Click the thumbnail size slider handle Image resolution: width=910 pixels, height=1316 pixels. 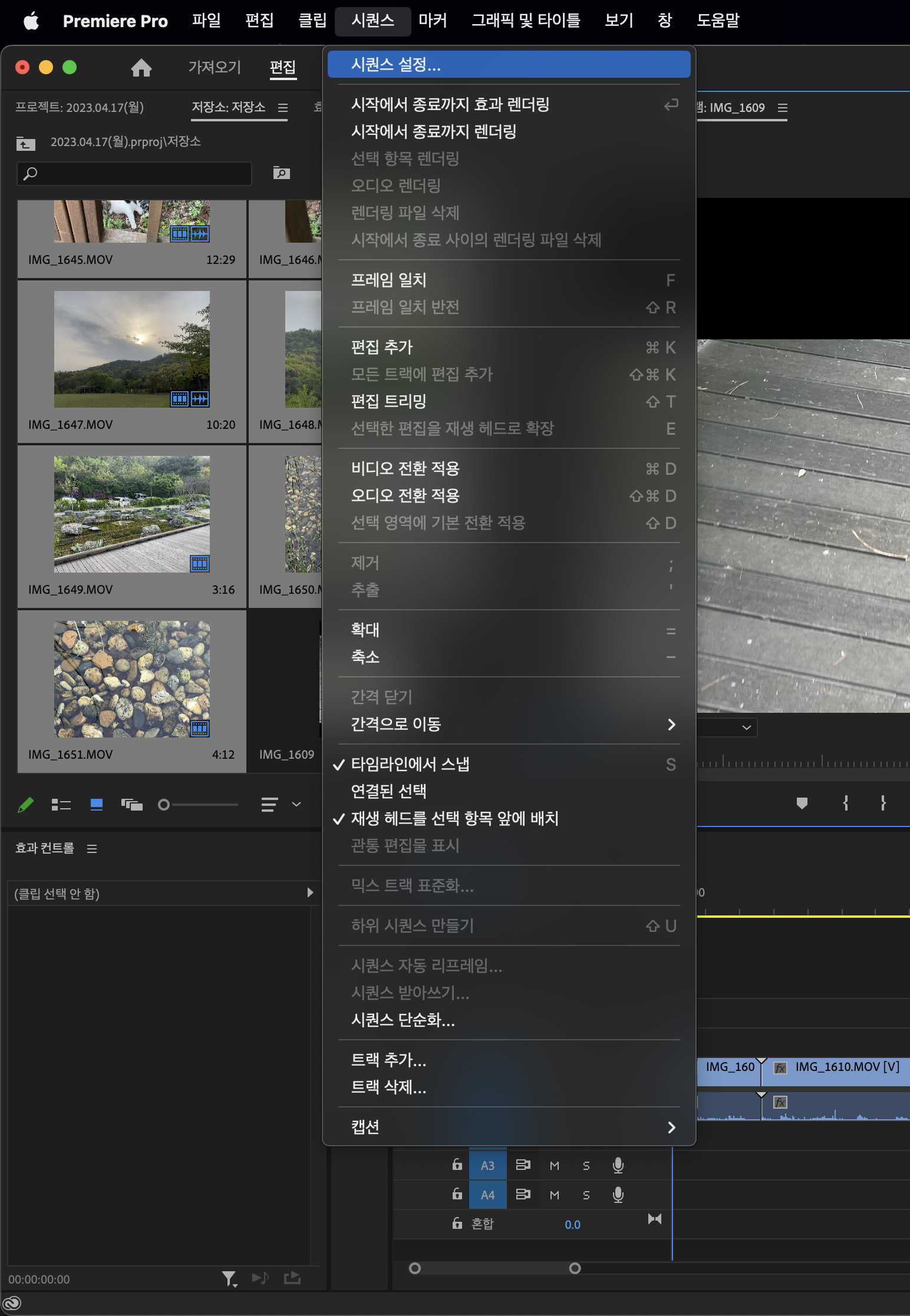(164, 805)
